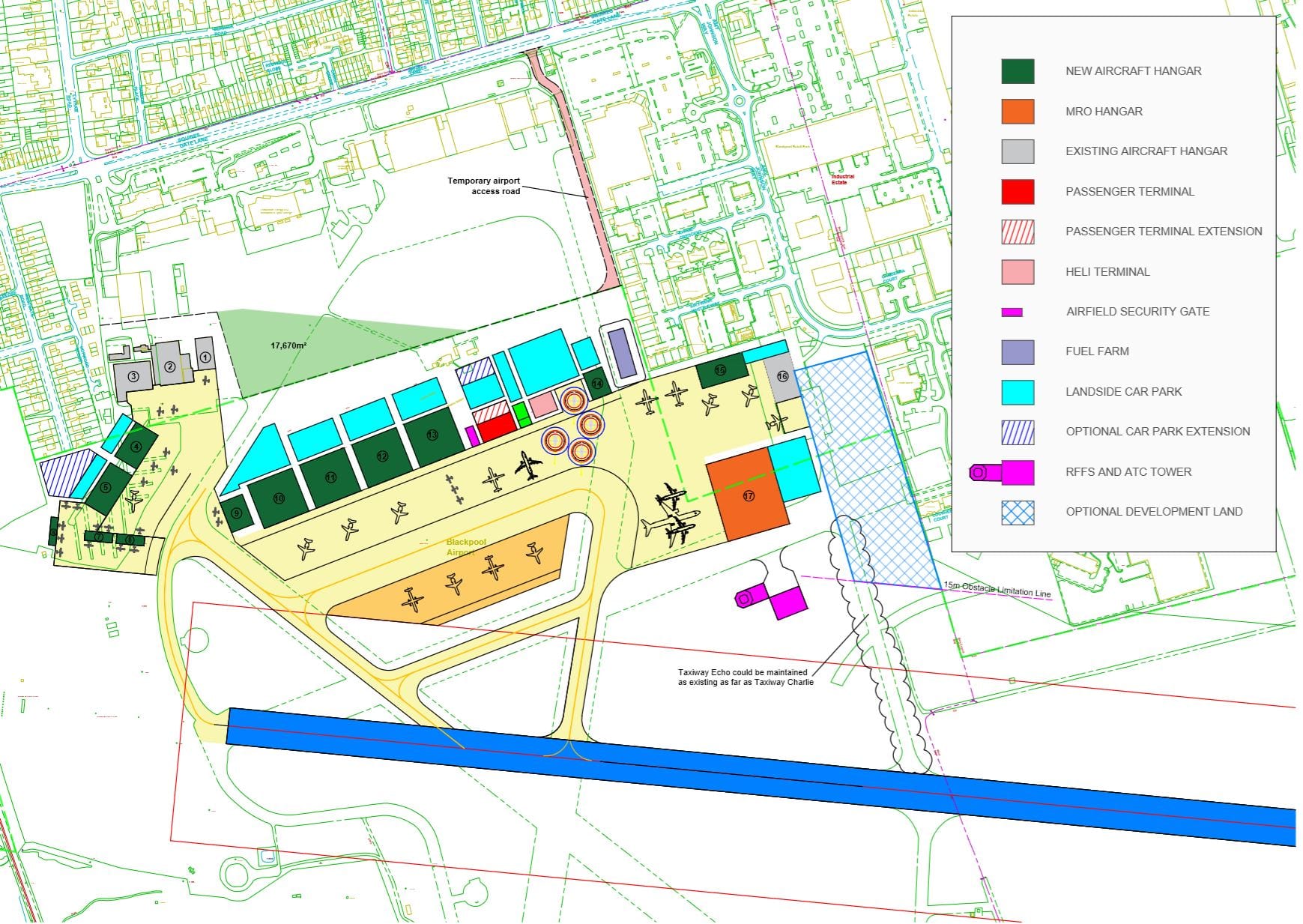Screen dimensions: 1303x924
Task: Select the 'AIRFIELD SECURITY GATE' legend text
Action: [1137, 312]
